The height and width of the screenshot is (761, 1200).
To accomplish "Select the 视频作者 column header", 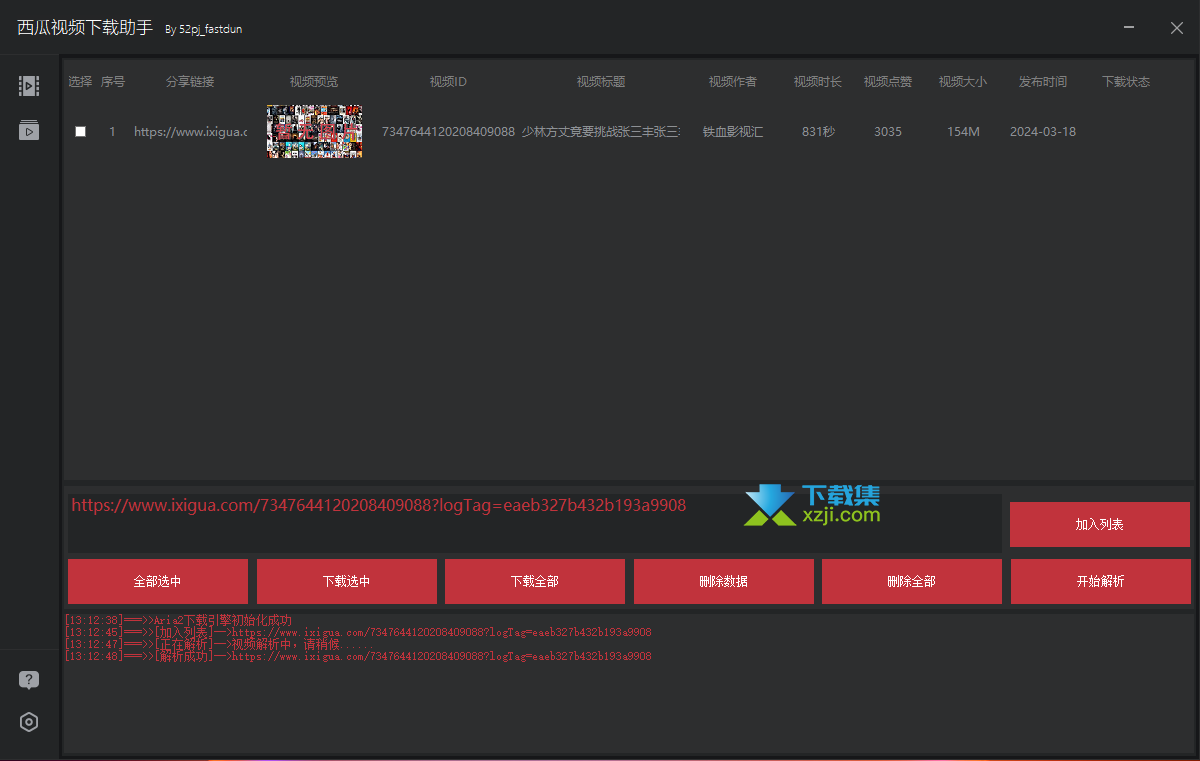I will (x=733, y=82).
